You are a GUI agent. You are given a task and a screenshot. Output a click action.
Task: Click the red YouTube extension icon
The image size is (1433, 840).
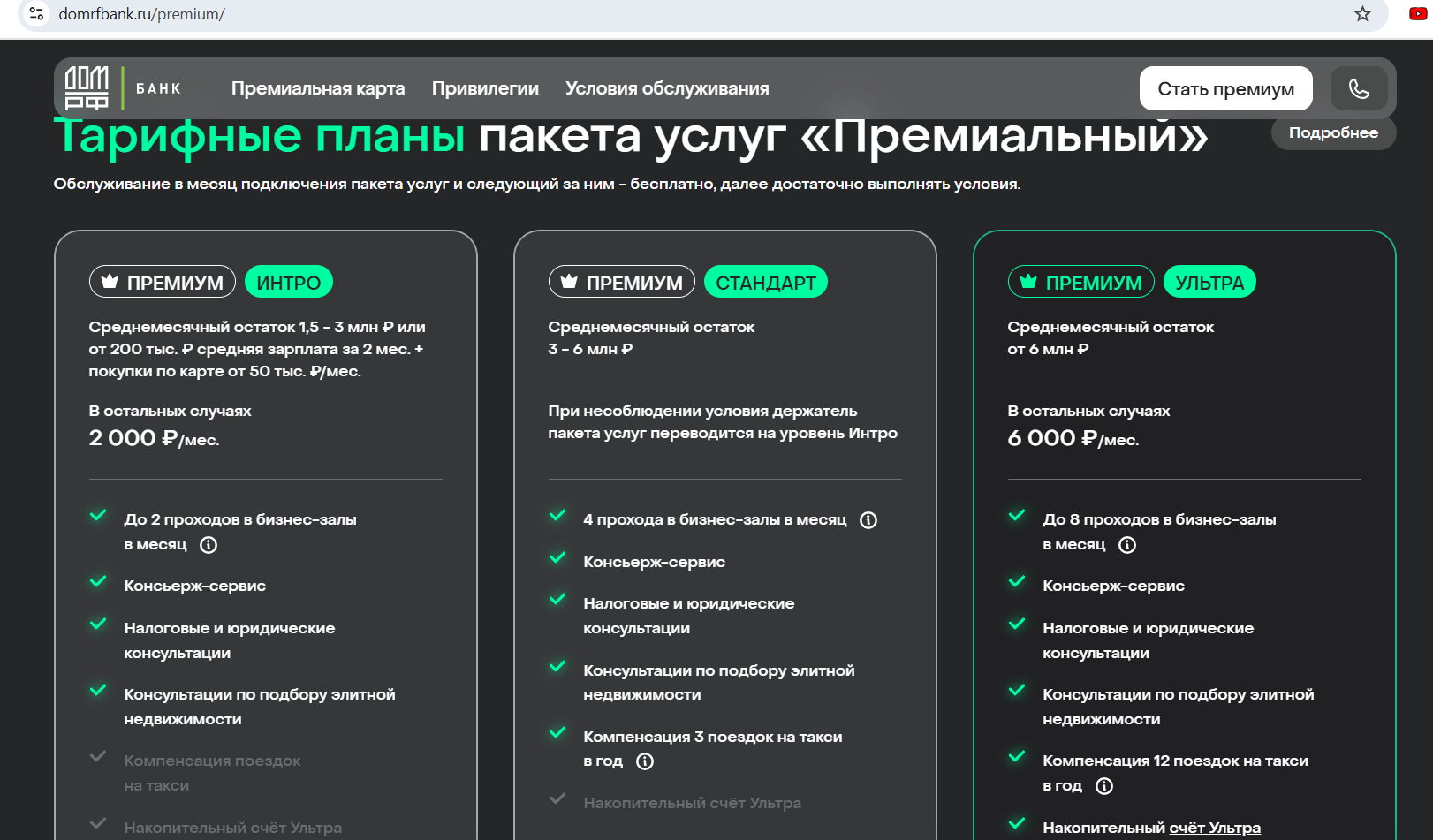coord(1418,14)
